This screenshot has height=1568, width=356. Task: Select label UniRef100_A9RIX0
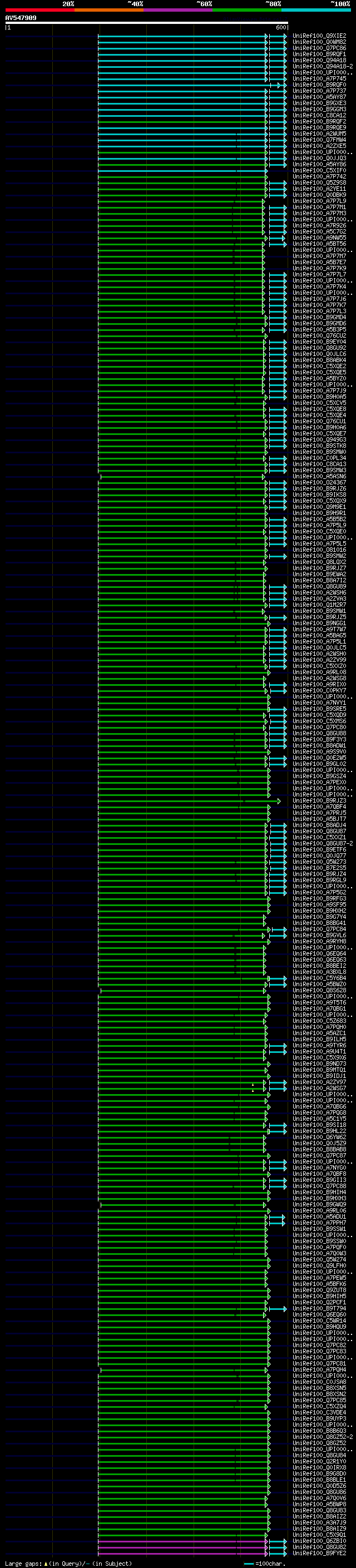point(319,684)
